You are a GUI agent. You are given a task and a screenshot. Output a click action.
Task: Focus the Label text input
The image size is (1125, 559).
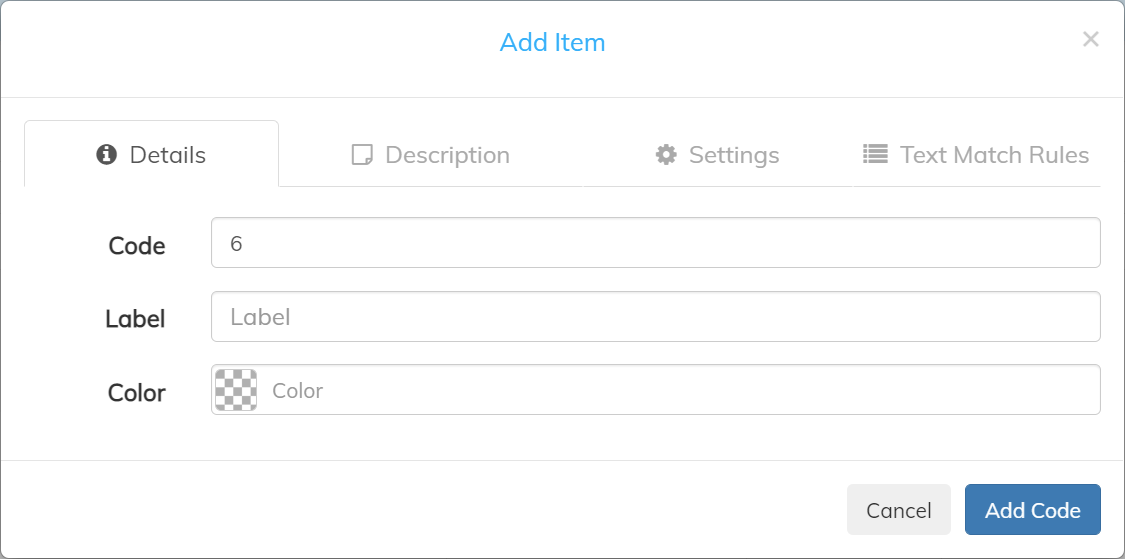tap(656, 316)
